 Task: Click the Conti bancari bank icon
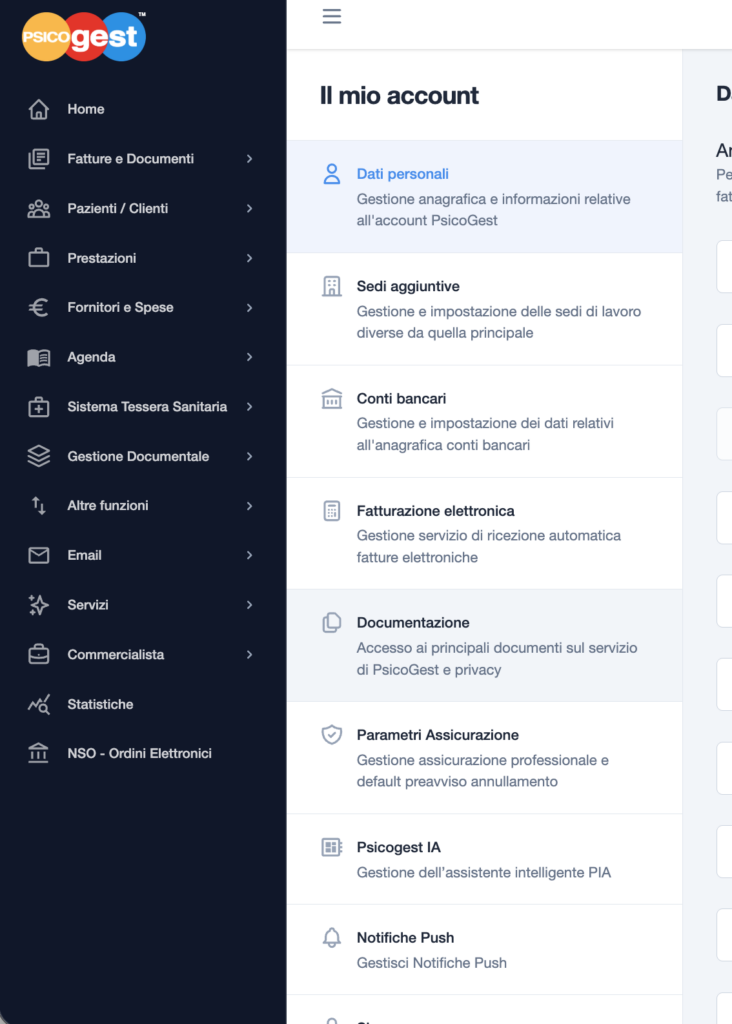click(x=332, y=399)
